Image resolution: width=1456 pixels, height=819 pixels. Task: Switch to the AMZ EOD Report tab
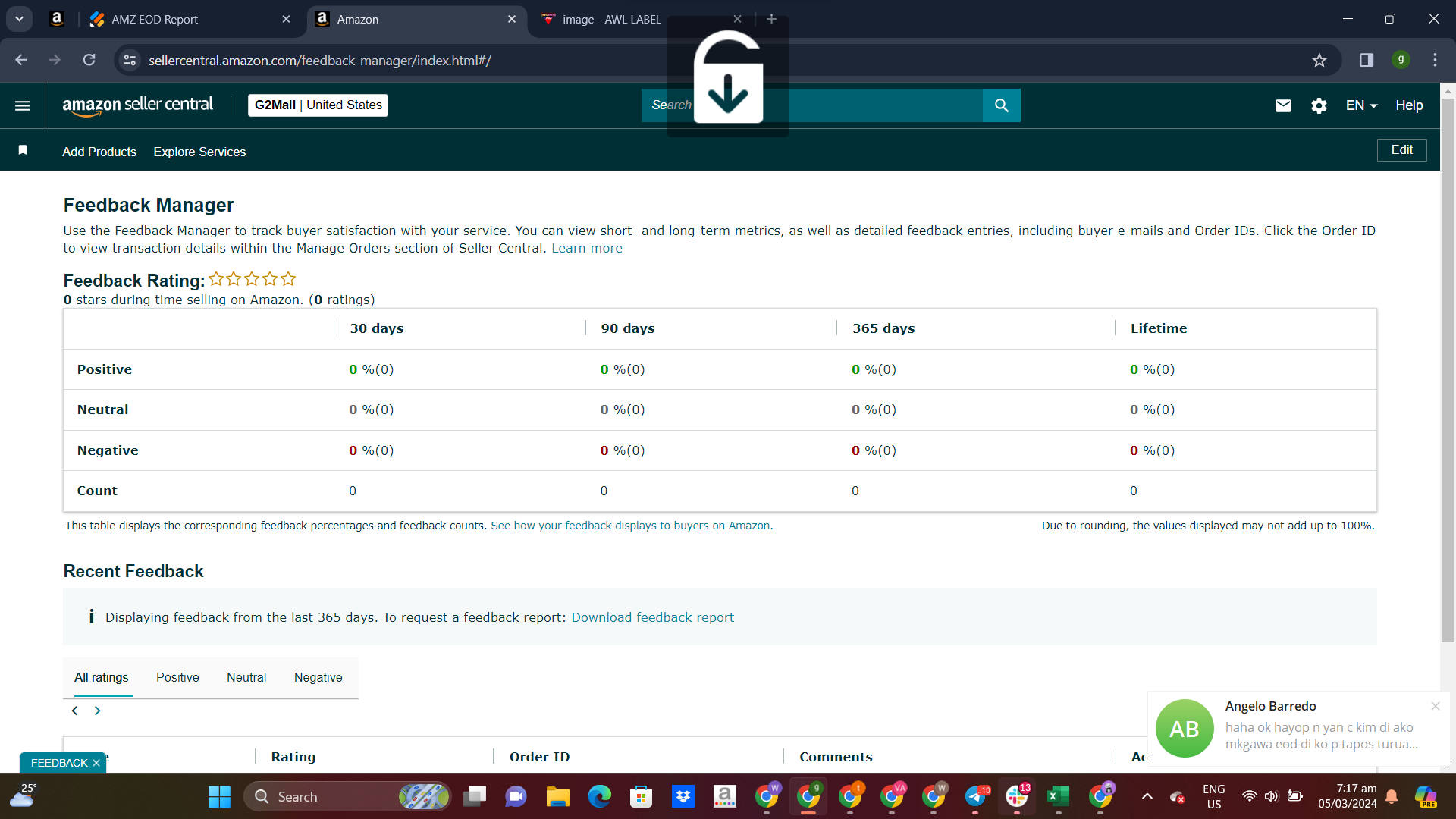tap(190, 19)
